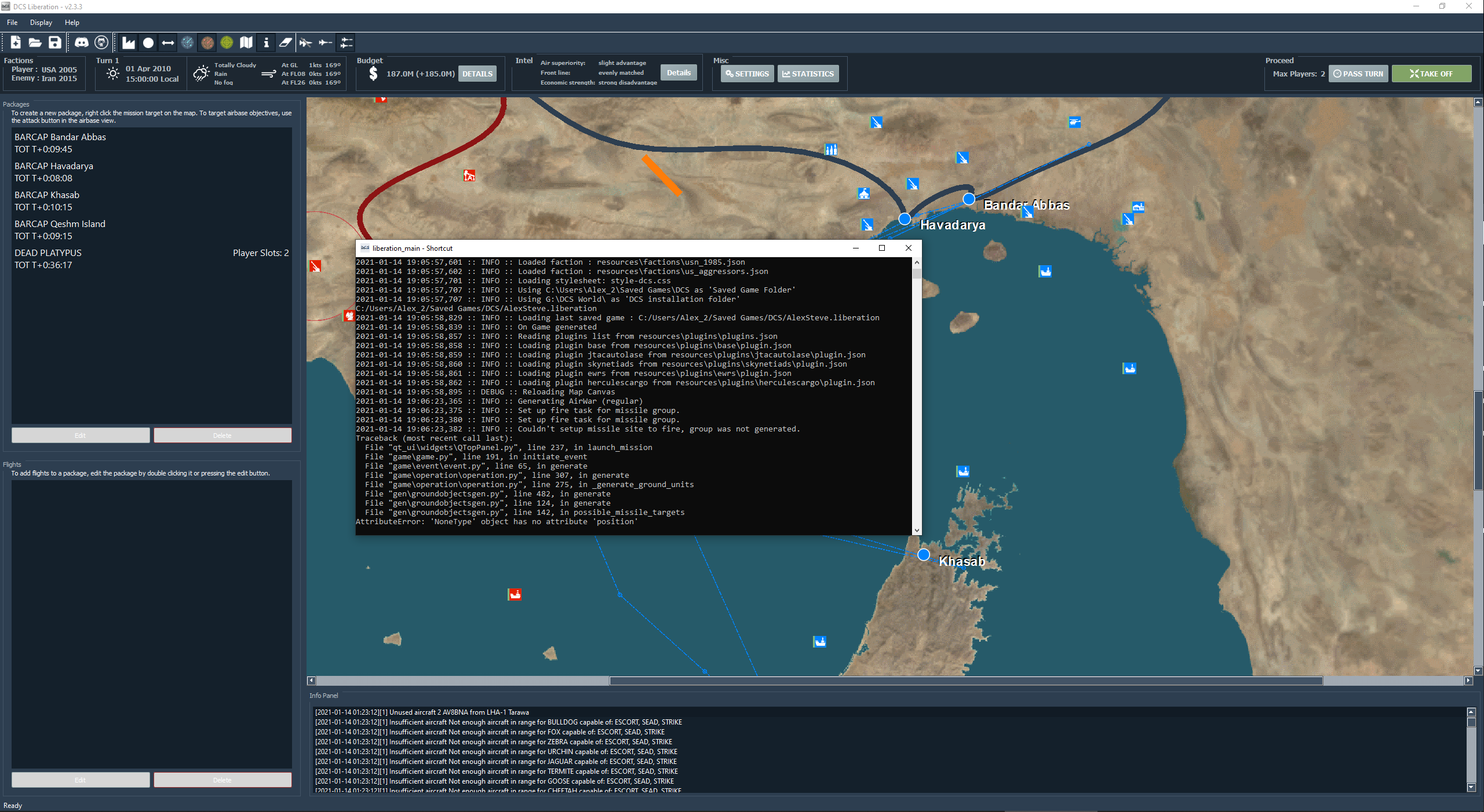The height and width of the screenshot is (812, 1484).
Task: Open the Discord server icon
Action: click(82, 42)
